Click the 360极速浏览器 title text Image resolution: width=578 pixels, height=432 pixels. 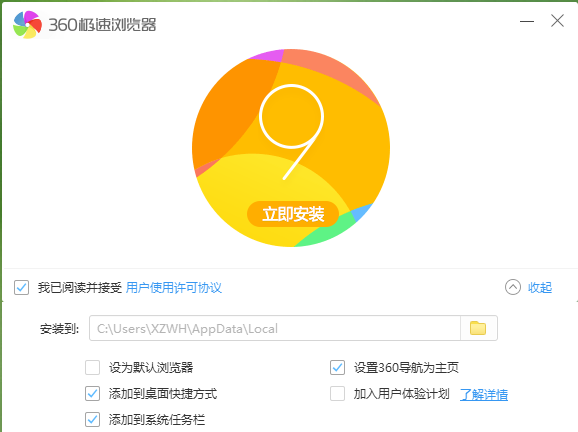(x=102, y=25)
